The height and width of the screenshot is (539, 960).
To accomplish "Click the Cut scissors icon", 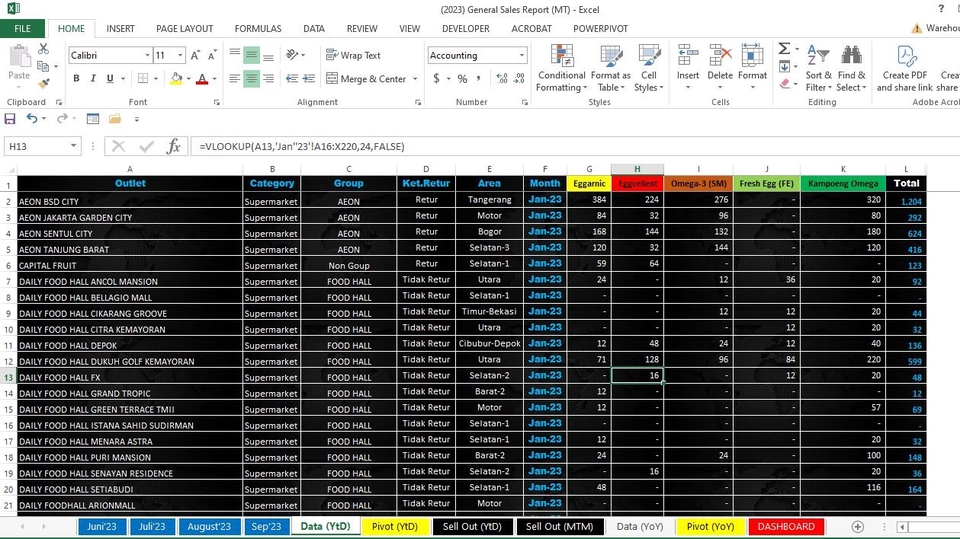I will point(43,48).
